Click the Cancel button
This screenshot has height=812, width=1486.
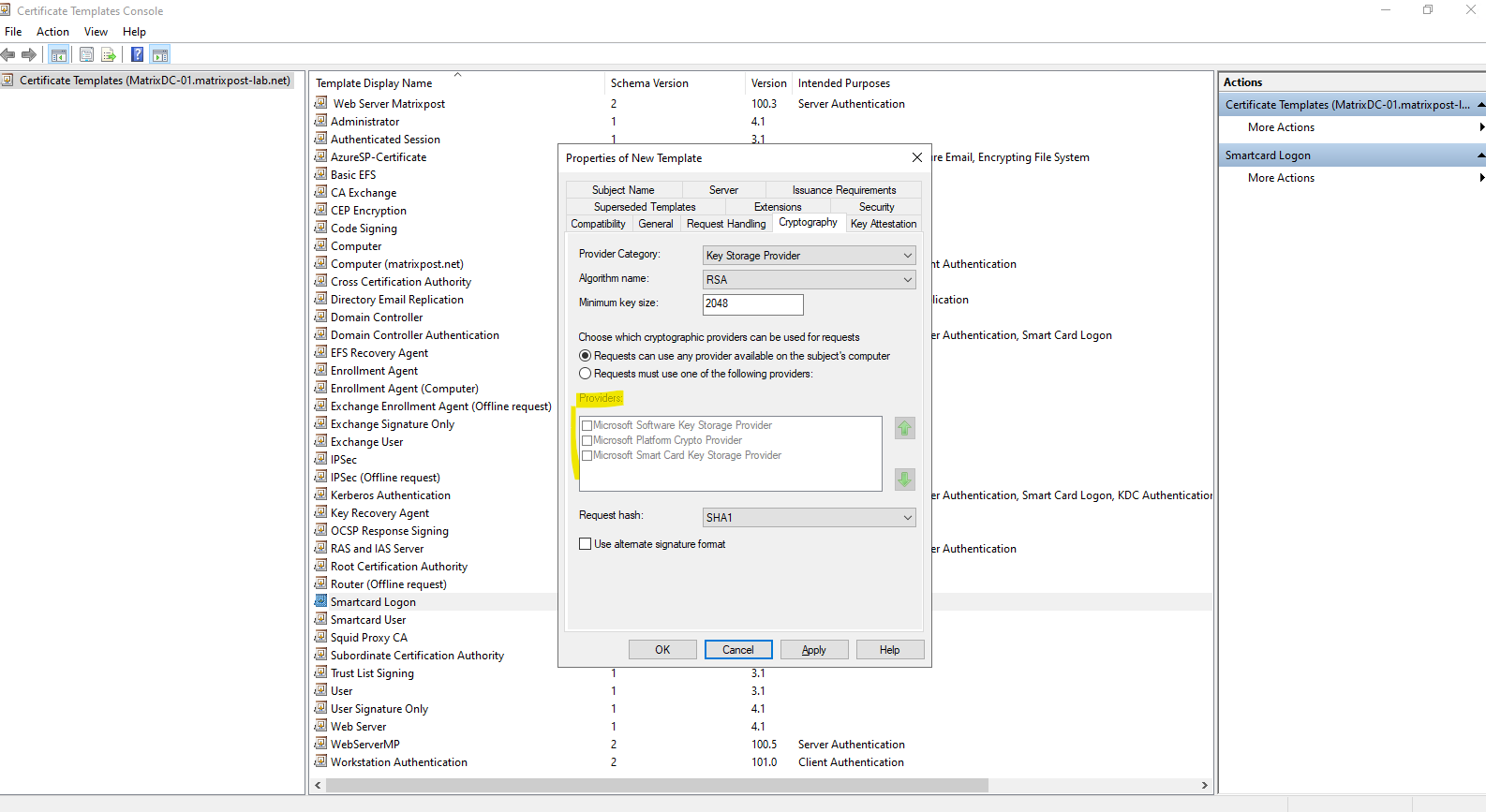point(738,649)
